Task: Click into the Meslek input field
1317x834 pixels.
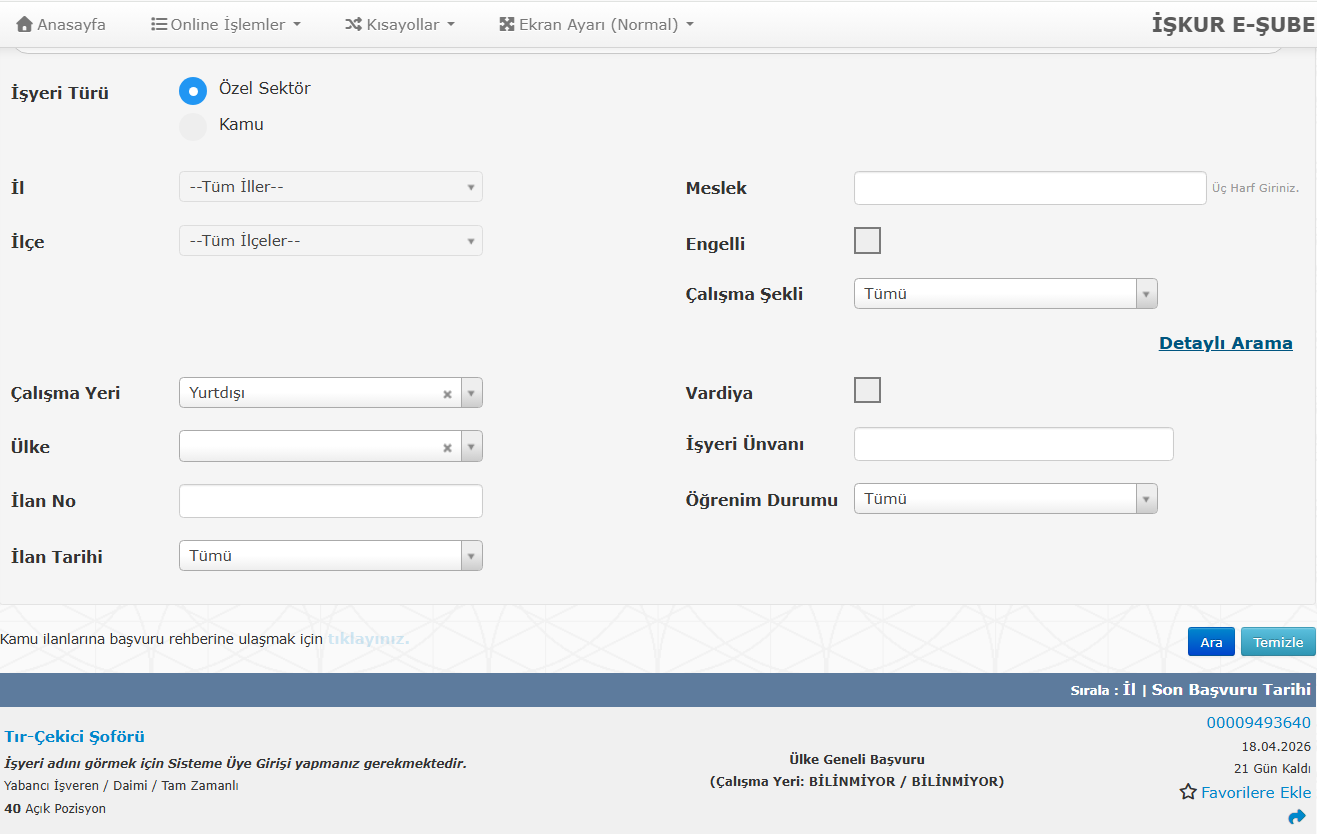Action: point(1029,188)
